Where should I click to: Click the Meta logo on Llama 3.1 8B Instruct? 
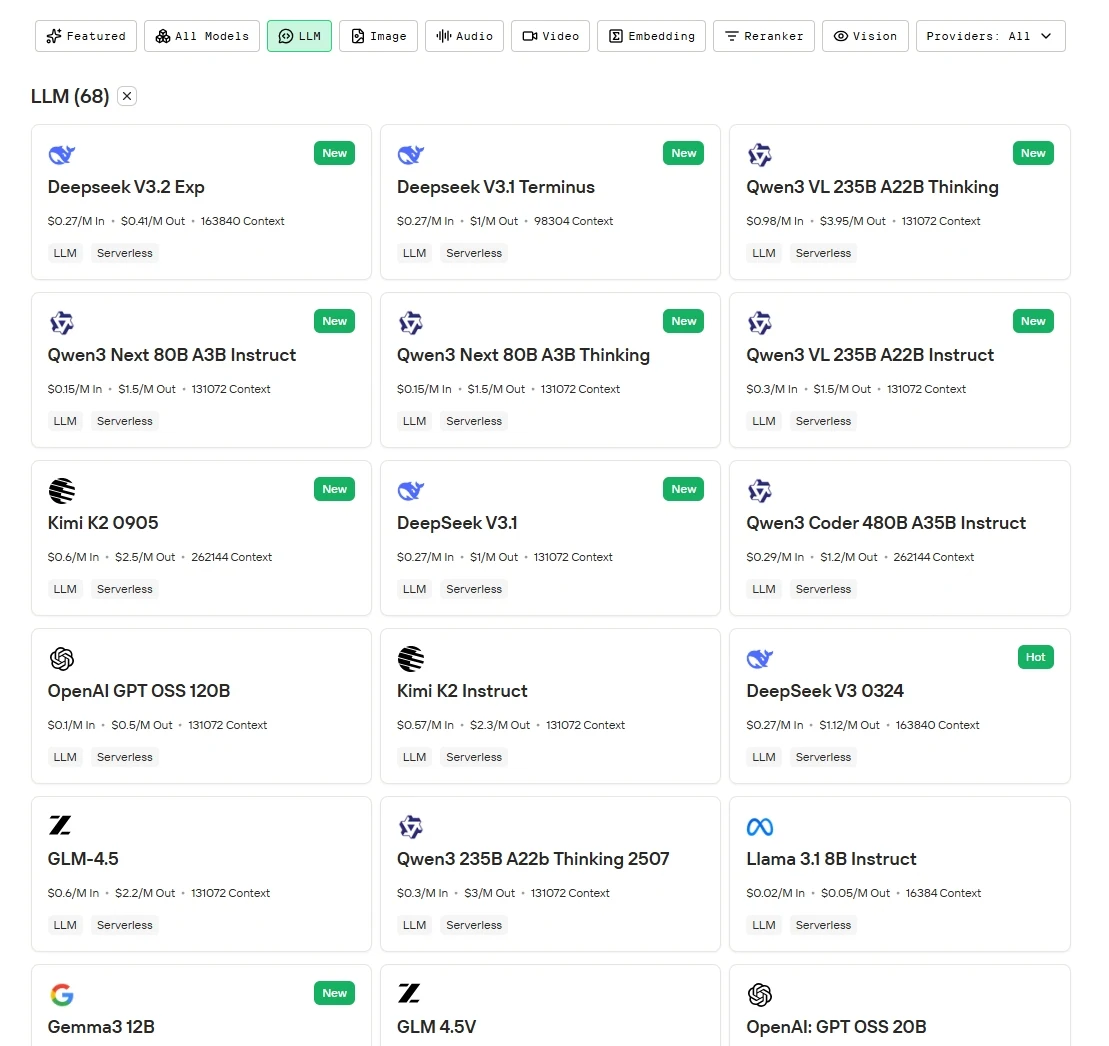pyautogui.click(x=760, y=826)
